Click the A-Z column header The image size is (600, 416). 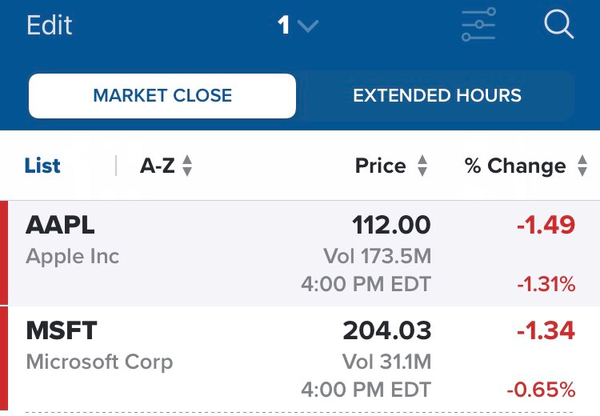coord(157,166)
